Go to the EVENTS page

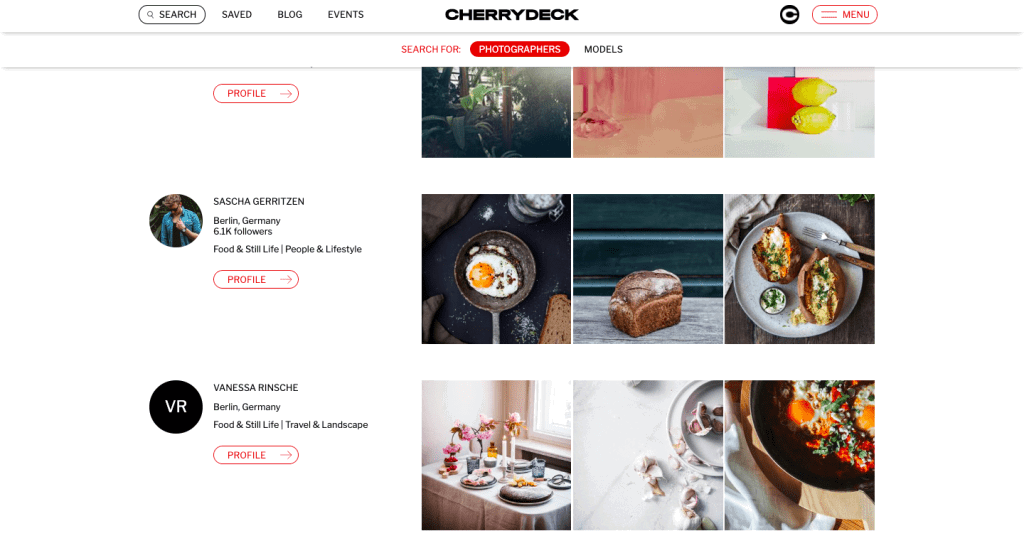click(x=345, y=14)
